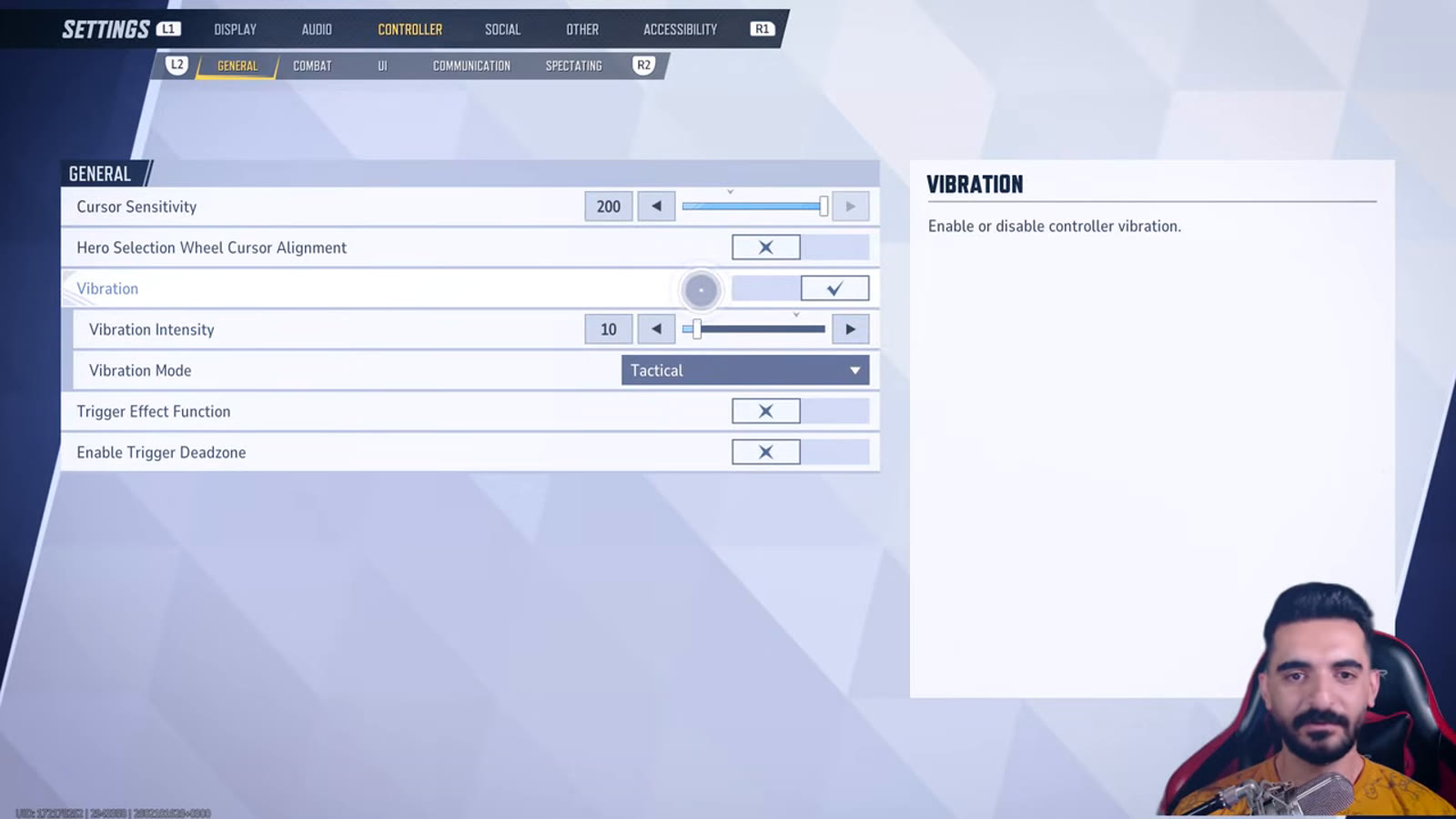Click the circular cursor next to Vibration
1456x819 pixels.
pyautogui.click(x=701, y=290)
